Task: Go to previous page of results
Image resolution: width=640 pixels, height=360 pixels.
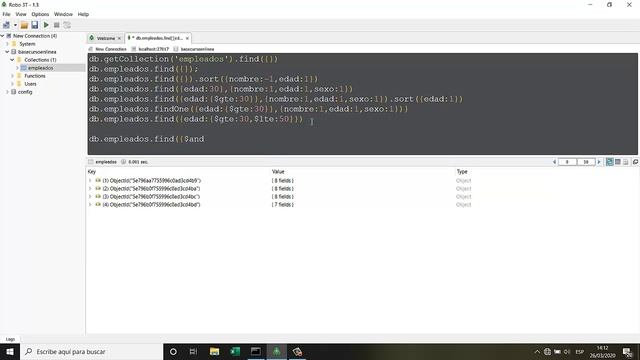Action: coord(554,162)
